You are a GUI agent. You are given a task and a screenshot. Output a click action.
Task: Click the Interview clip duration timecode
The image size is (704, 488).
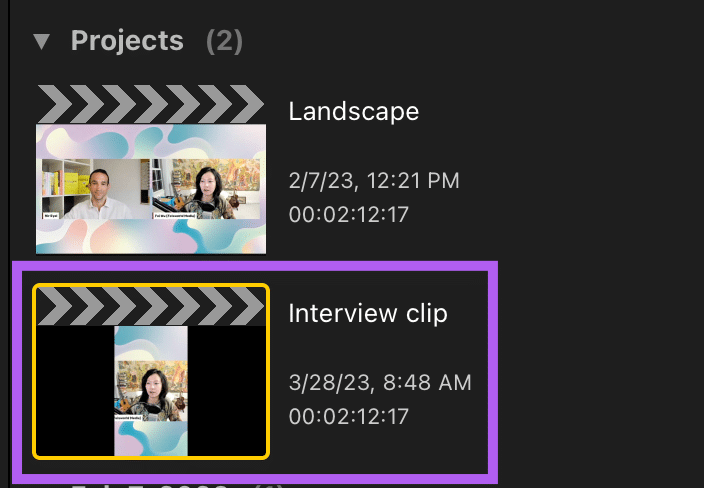(x=347, y=414)
